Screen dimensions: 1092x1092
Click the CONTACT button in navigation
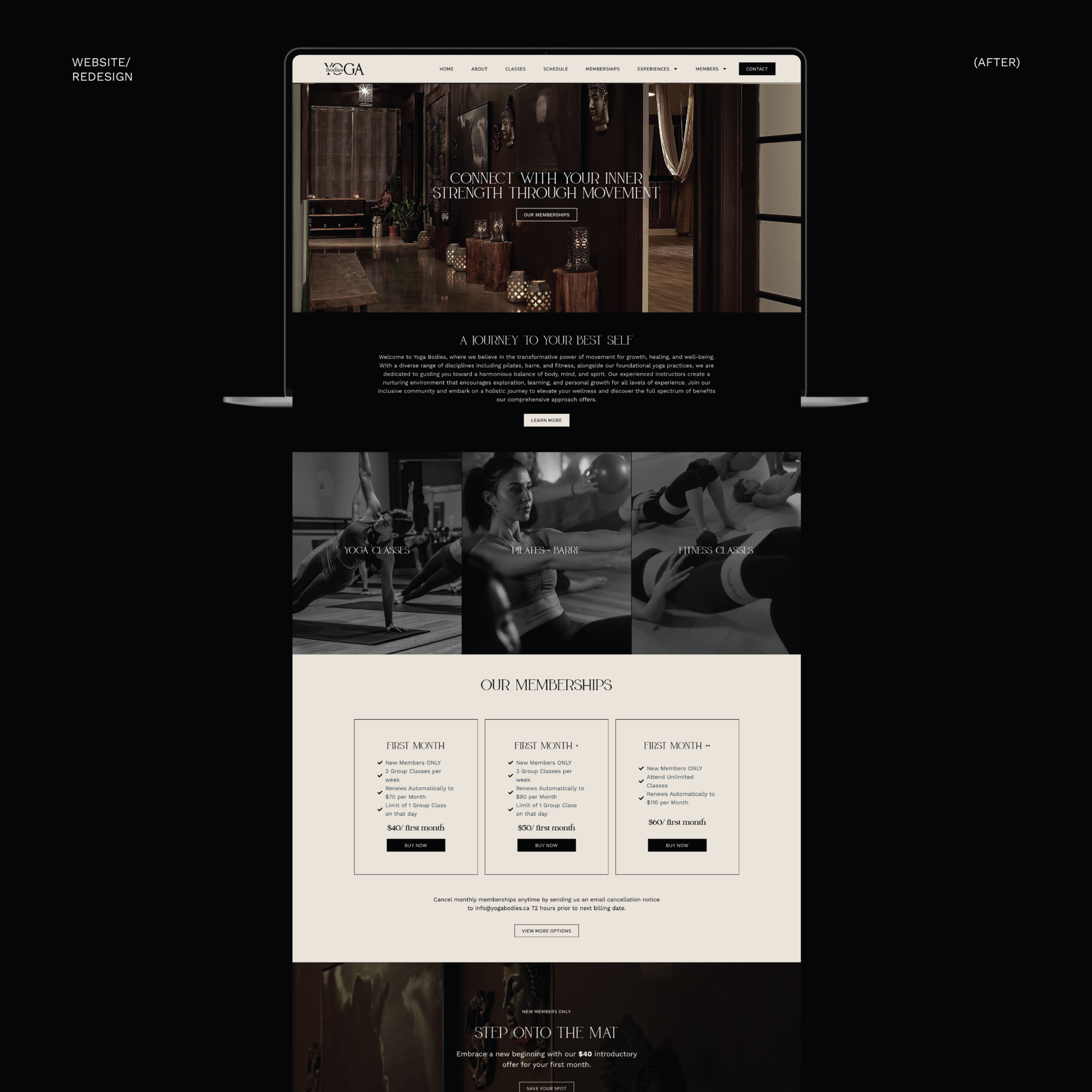[x=758, y=68]
